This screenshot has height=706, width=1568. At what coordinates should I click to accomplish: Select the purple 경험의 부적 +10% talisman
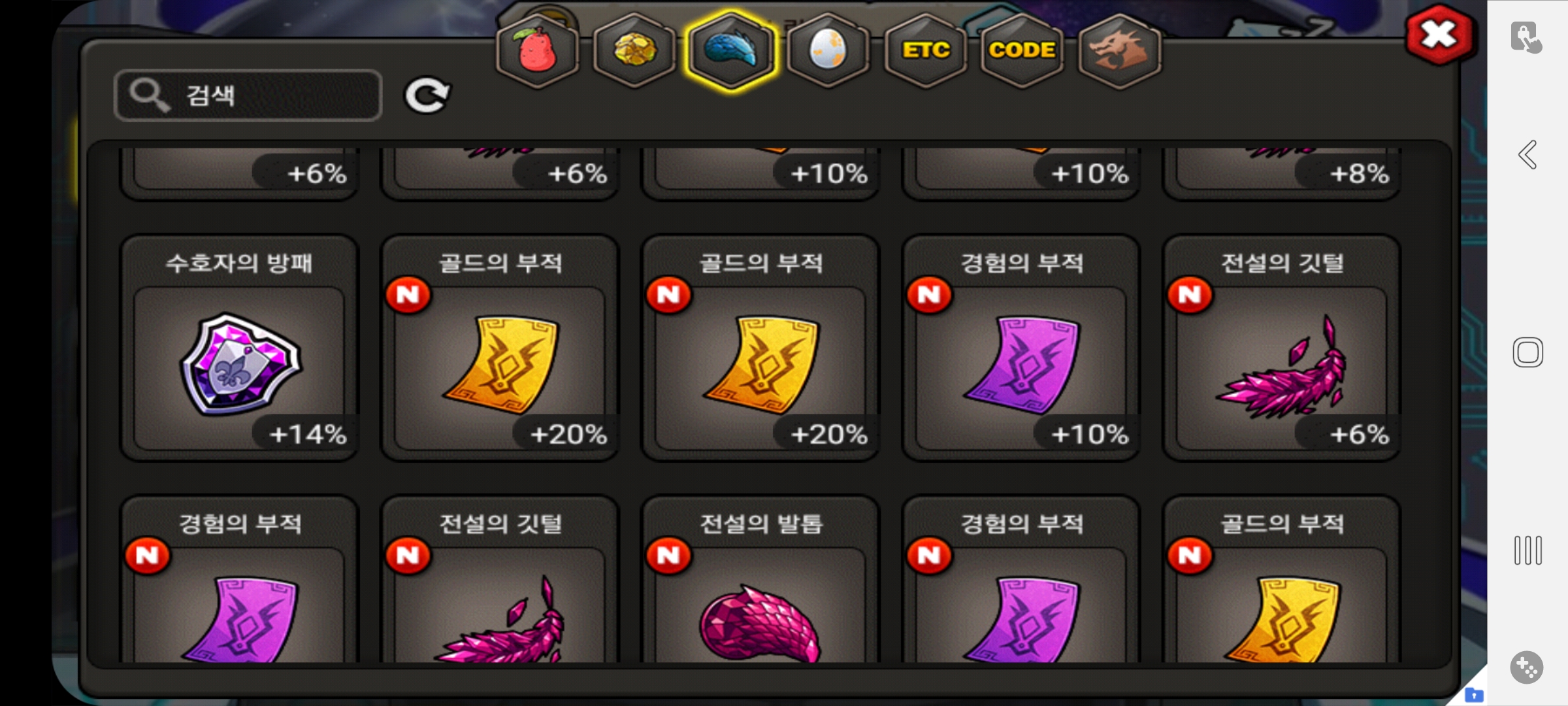(1021, 348)
